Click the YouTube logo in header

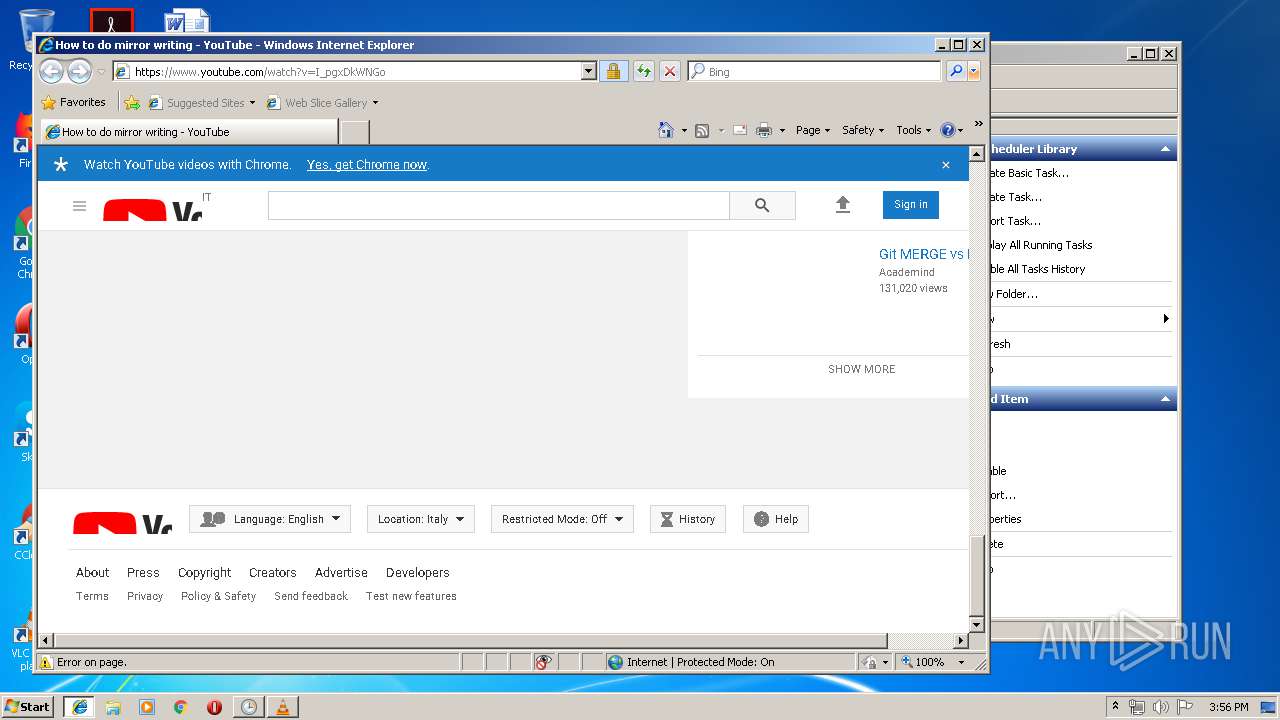pyautogui.click(x=152, y=210)
